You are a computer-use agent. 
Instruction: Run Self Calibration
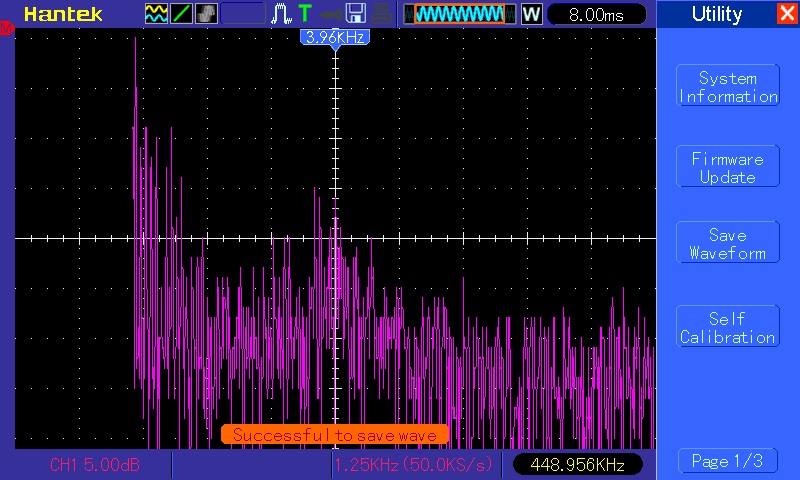727,328
